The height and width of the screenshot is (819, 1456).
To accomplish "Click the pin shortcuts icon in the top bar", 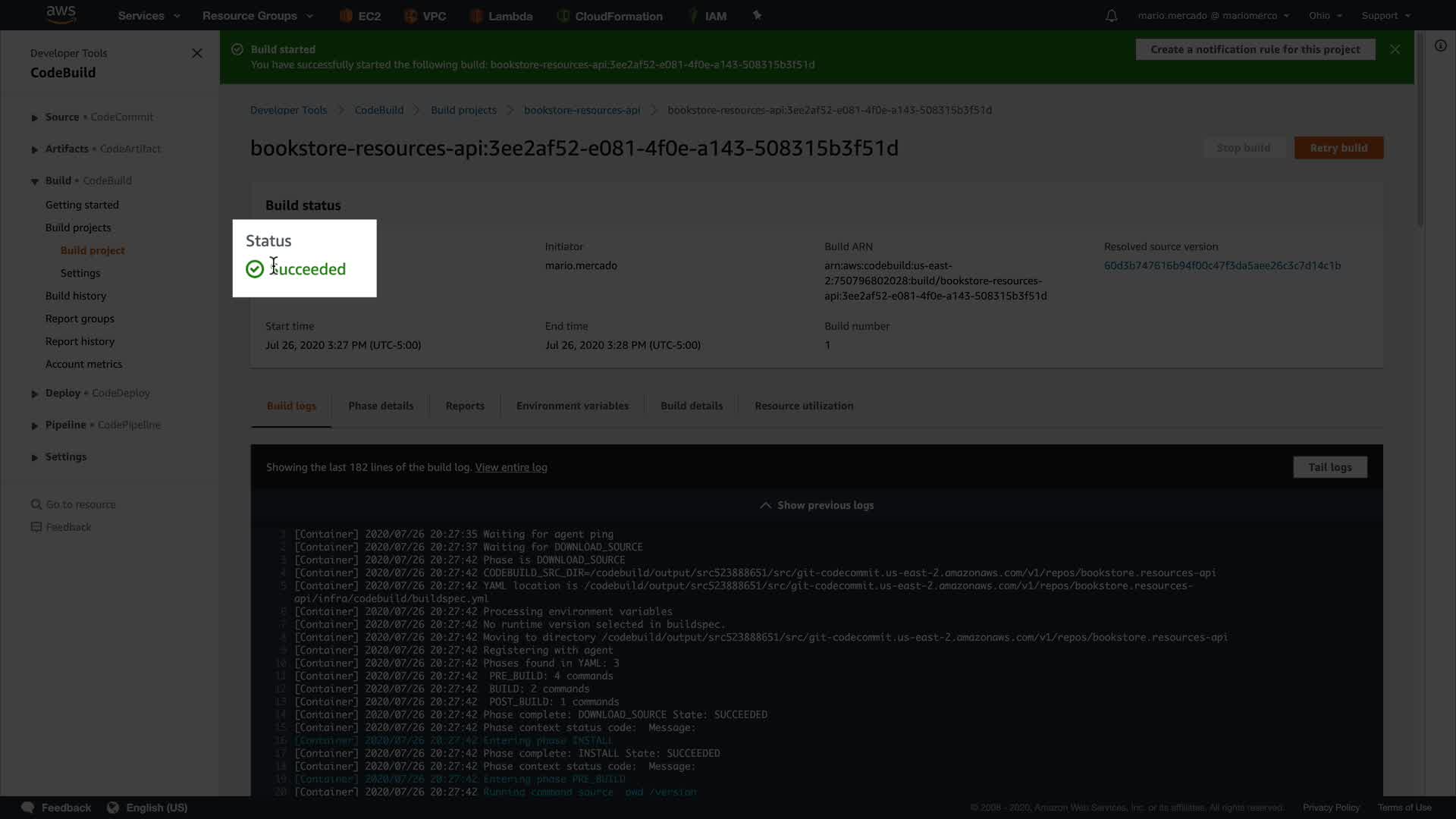I will pos(756,15).
